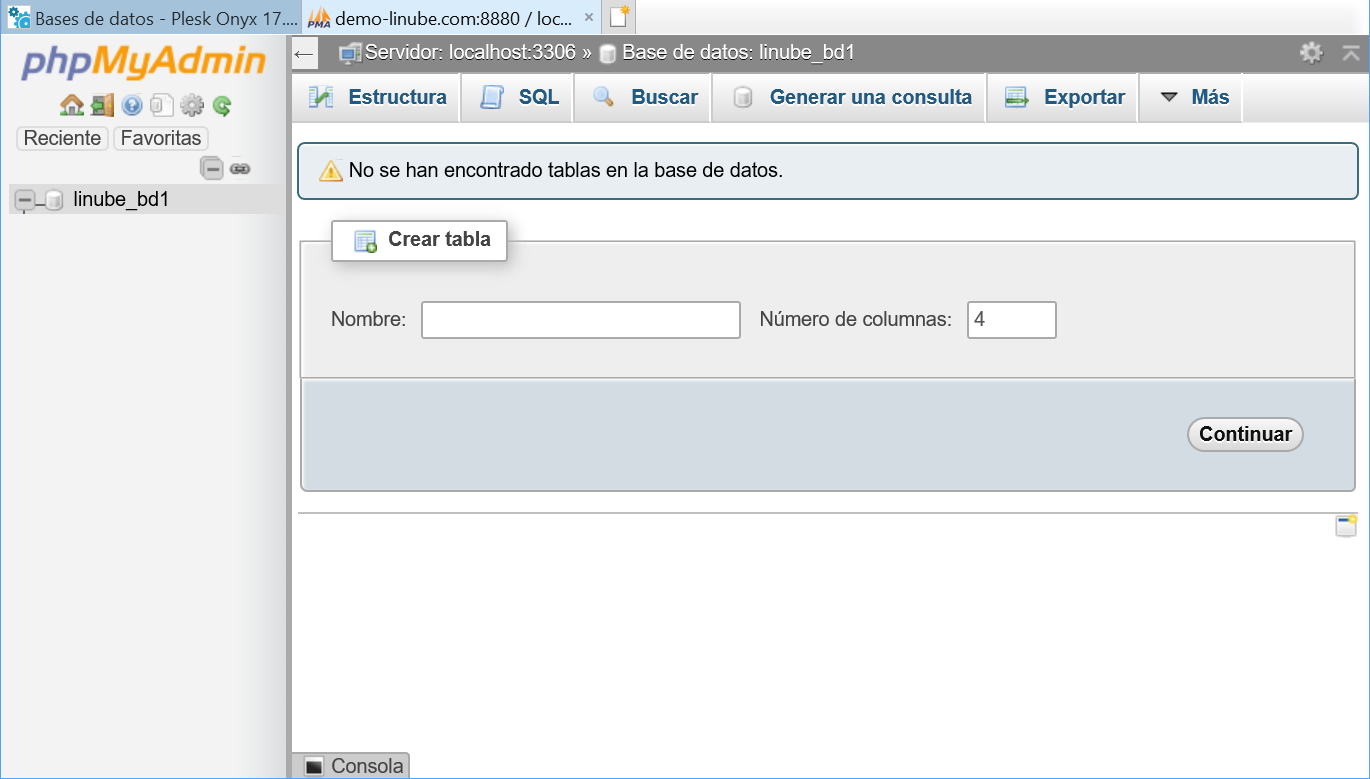Reload the navigation panel with green arrow

222,105
